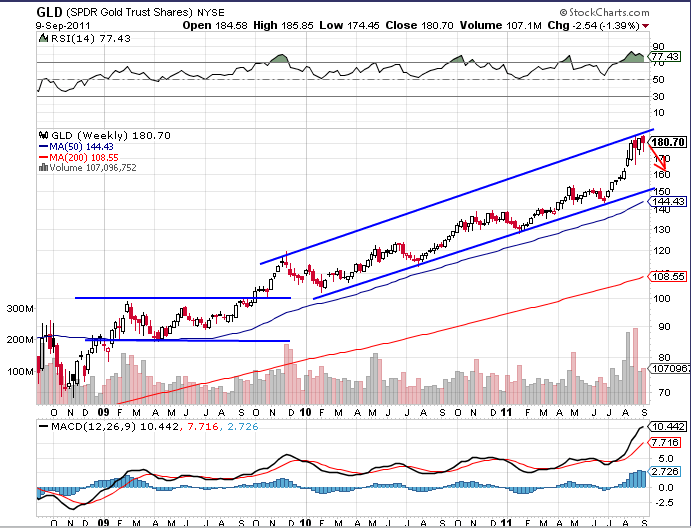Screen dimensions: 691x528
Task: Click the '(SPDR Gold Trust Shares)' name
Action: [x=130, y=12]
